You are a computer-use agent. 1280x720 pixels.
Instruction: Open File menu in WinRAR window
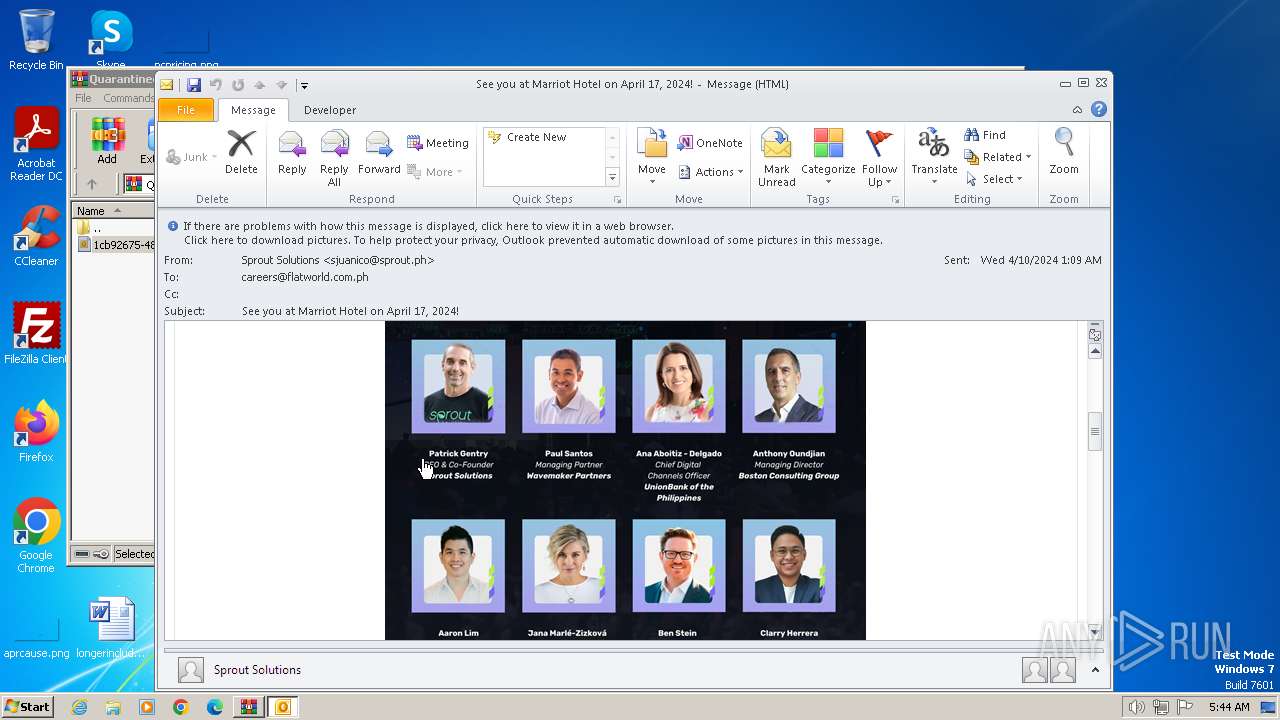pyautogui.click(x=83, y=98)
